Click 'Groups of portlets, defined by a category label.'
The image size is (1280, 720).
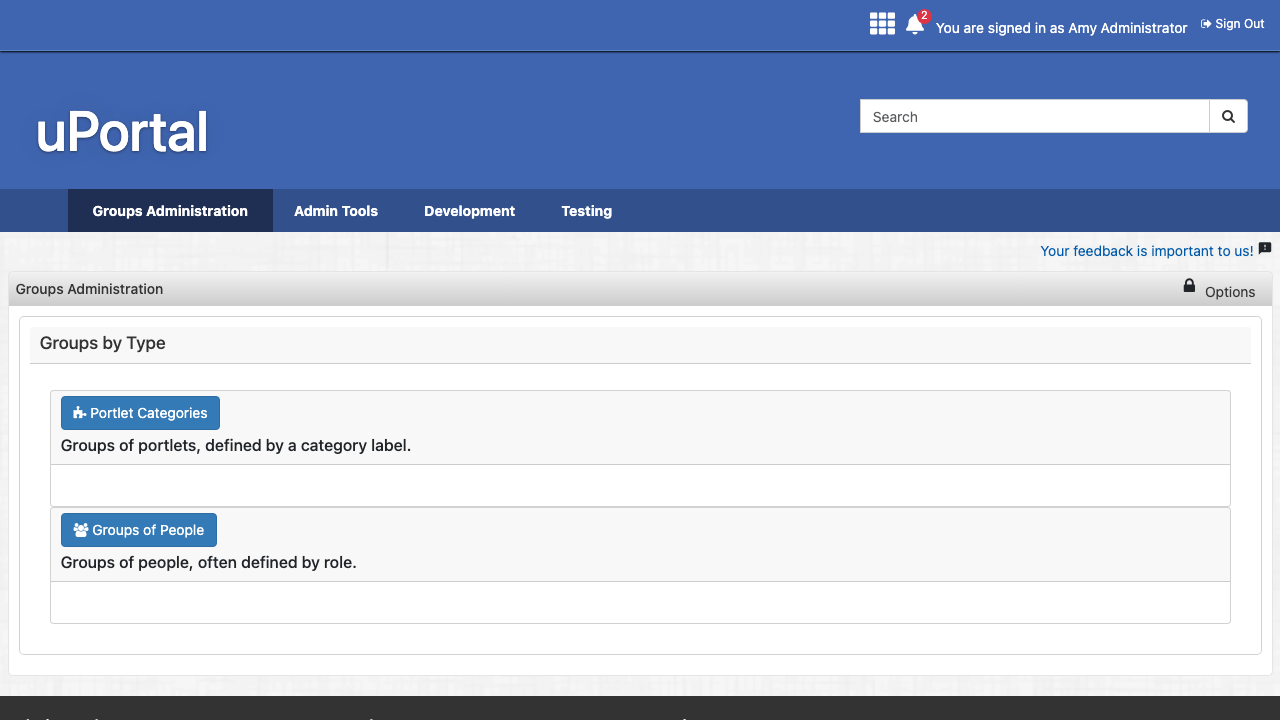(x=236, y=445)
